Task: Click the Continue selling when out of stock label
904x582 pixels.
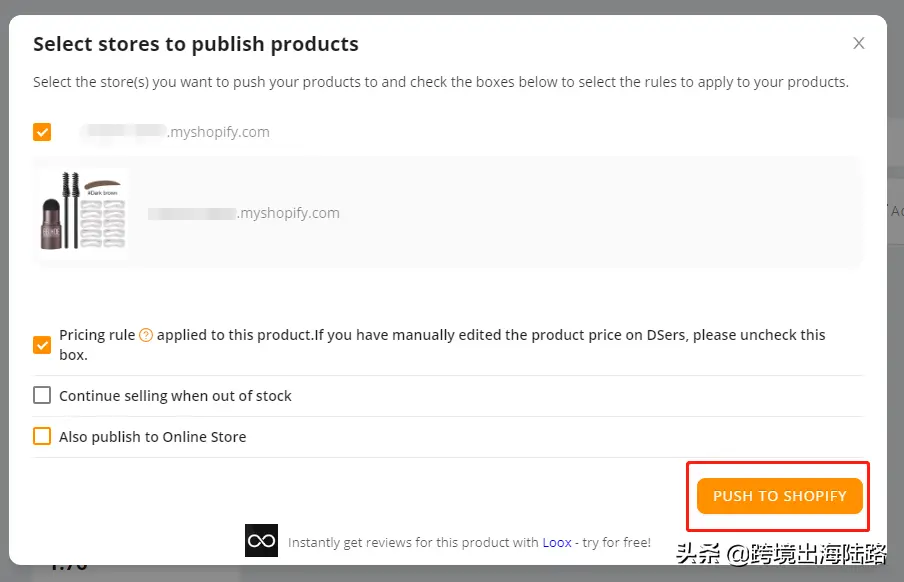Action: [175, 395]
